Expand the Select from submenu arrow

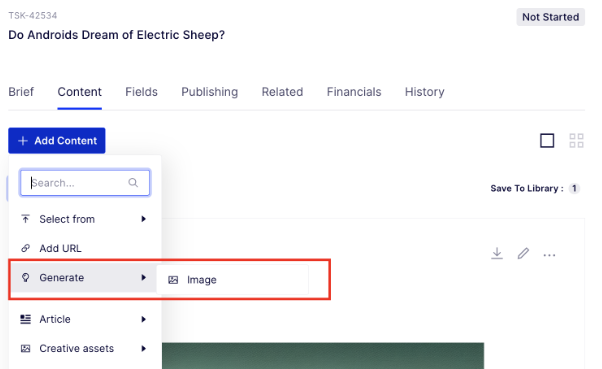[144, 219]
